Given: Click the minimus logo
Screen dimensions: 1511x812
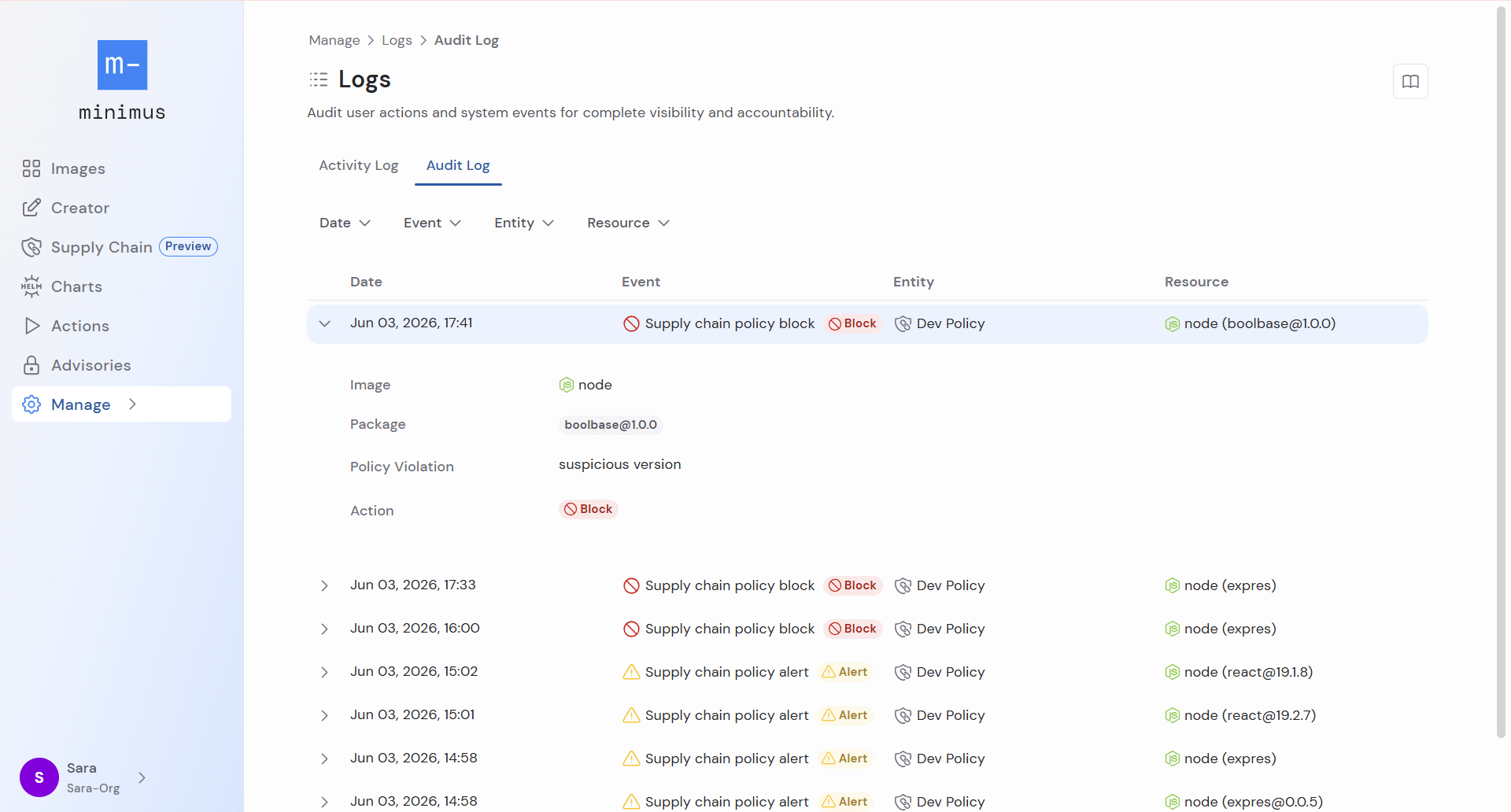Looking at the screenshot, I should point(122,80).
